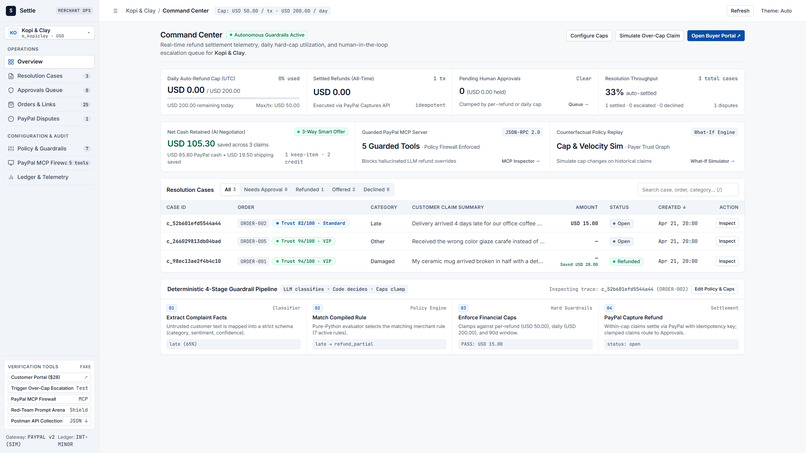Click Open Buyer Portal button

point(716,36)
